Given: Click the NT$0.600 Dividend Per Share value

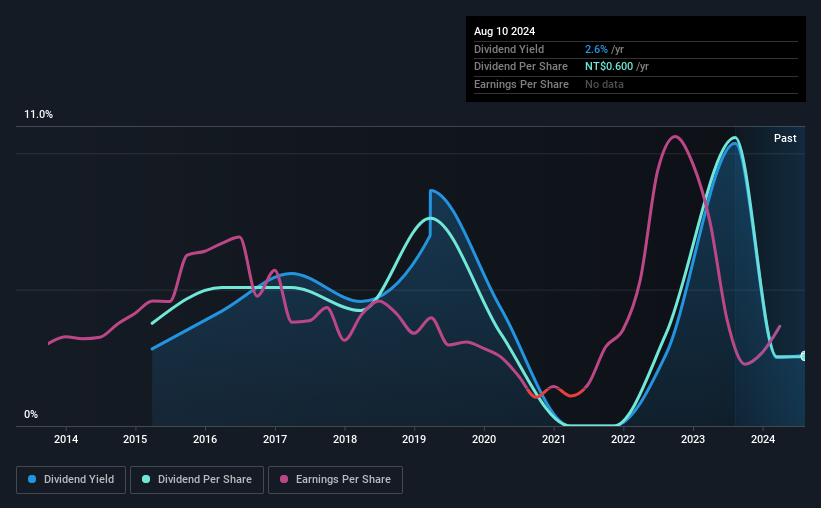Looking at the screenshot, I should coord(609,67).
